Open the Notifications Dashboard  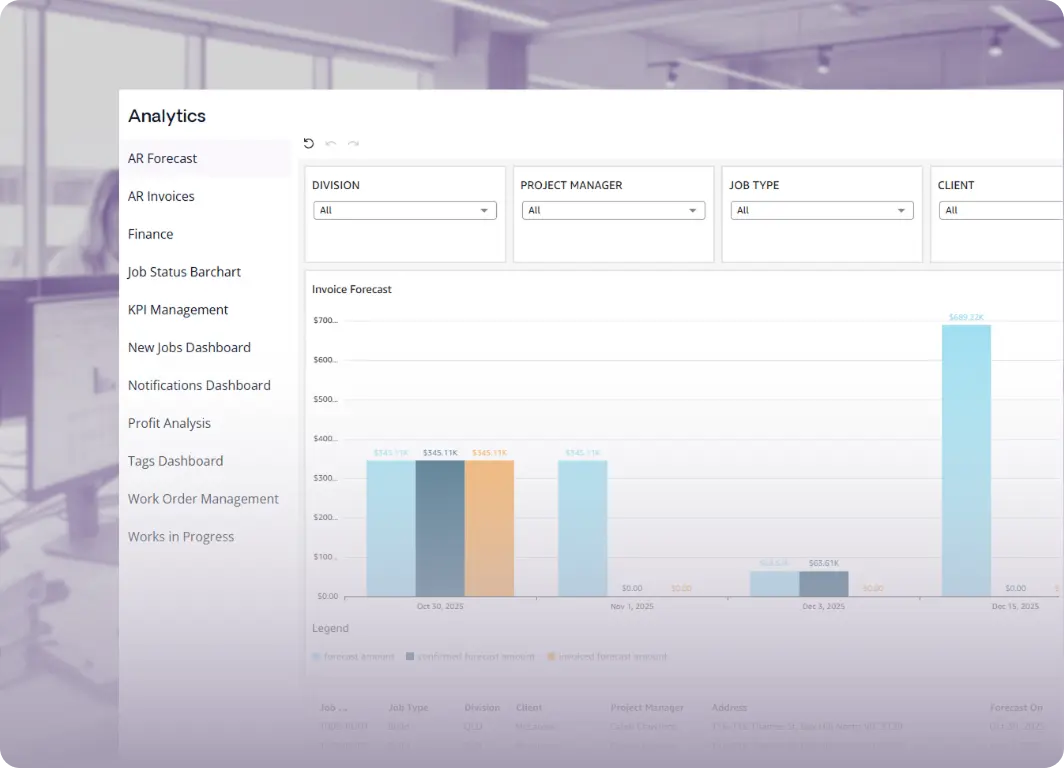(x=199, y=385)
